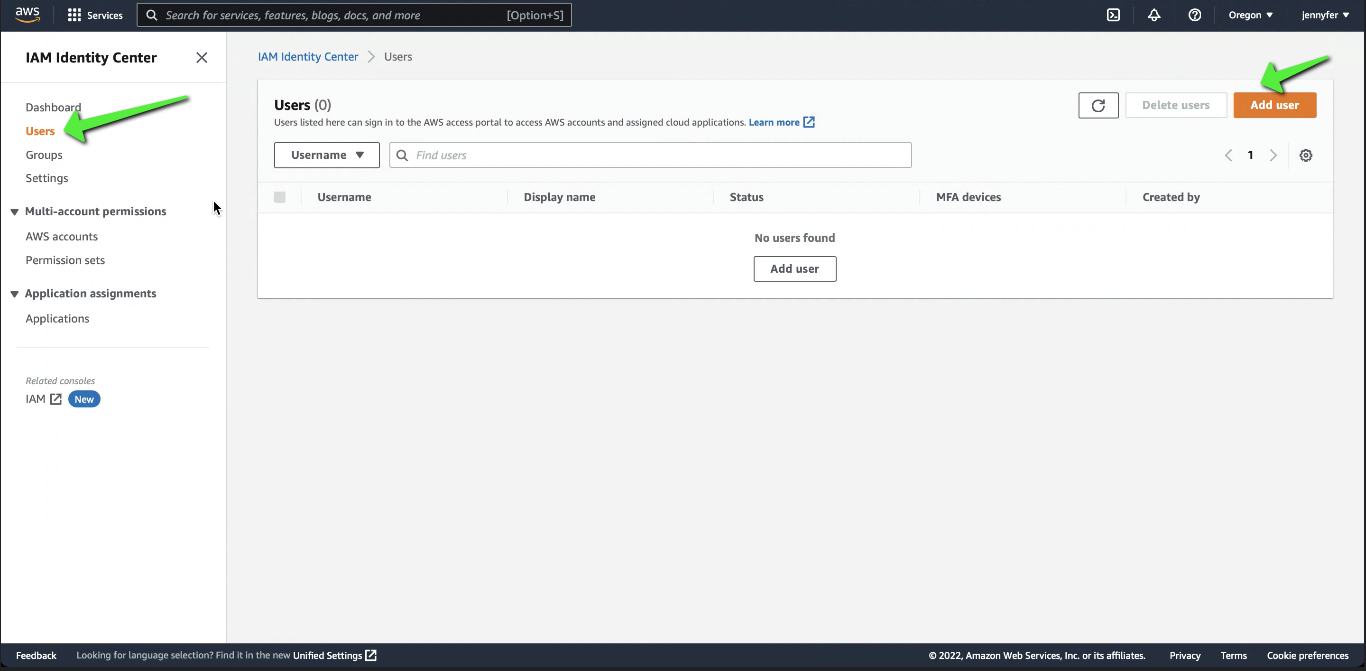Open the Username filter dropdown
The height and width of the screenshot is (671, 1366).
(x=327, y=155)
